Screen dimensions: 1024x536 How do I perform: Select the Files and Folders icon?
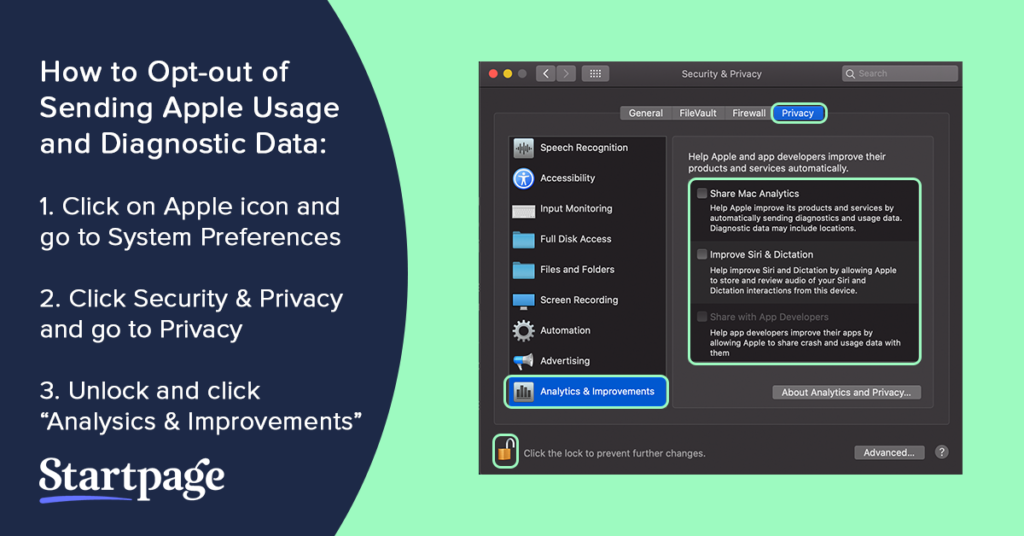[x=524, y=270]
